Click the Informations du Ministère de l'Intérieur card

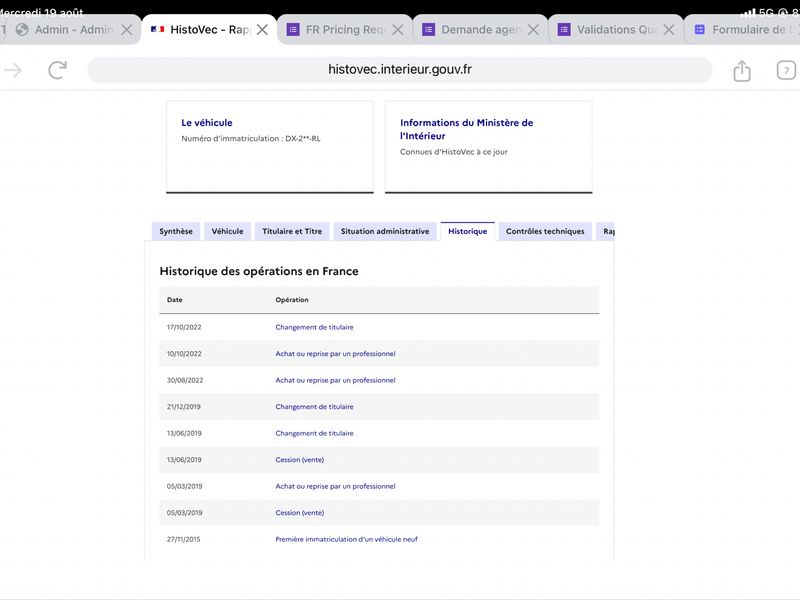pyautogui.click(x=488, y=147)
